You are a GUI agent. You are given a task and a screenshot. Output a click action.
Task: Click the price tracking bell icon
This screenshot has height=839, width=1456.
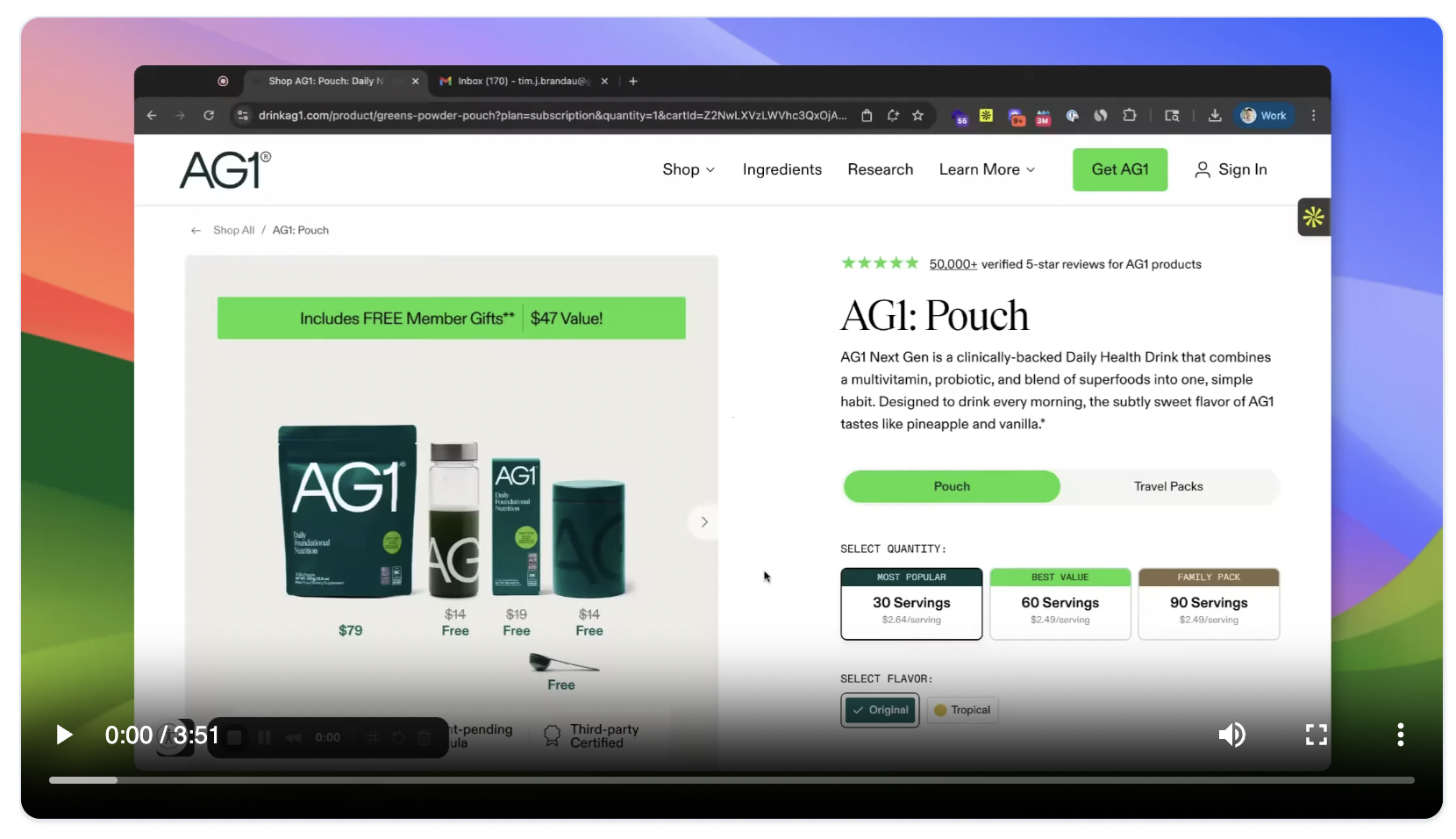tap(893, 115)
